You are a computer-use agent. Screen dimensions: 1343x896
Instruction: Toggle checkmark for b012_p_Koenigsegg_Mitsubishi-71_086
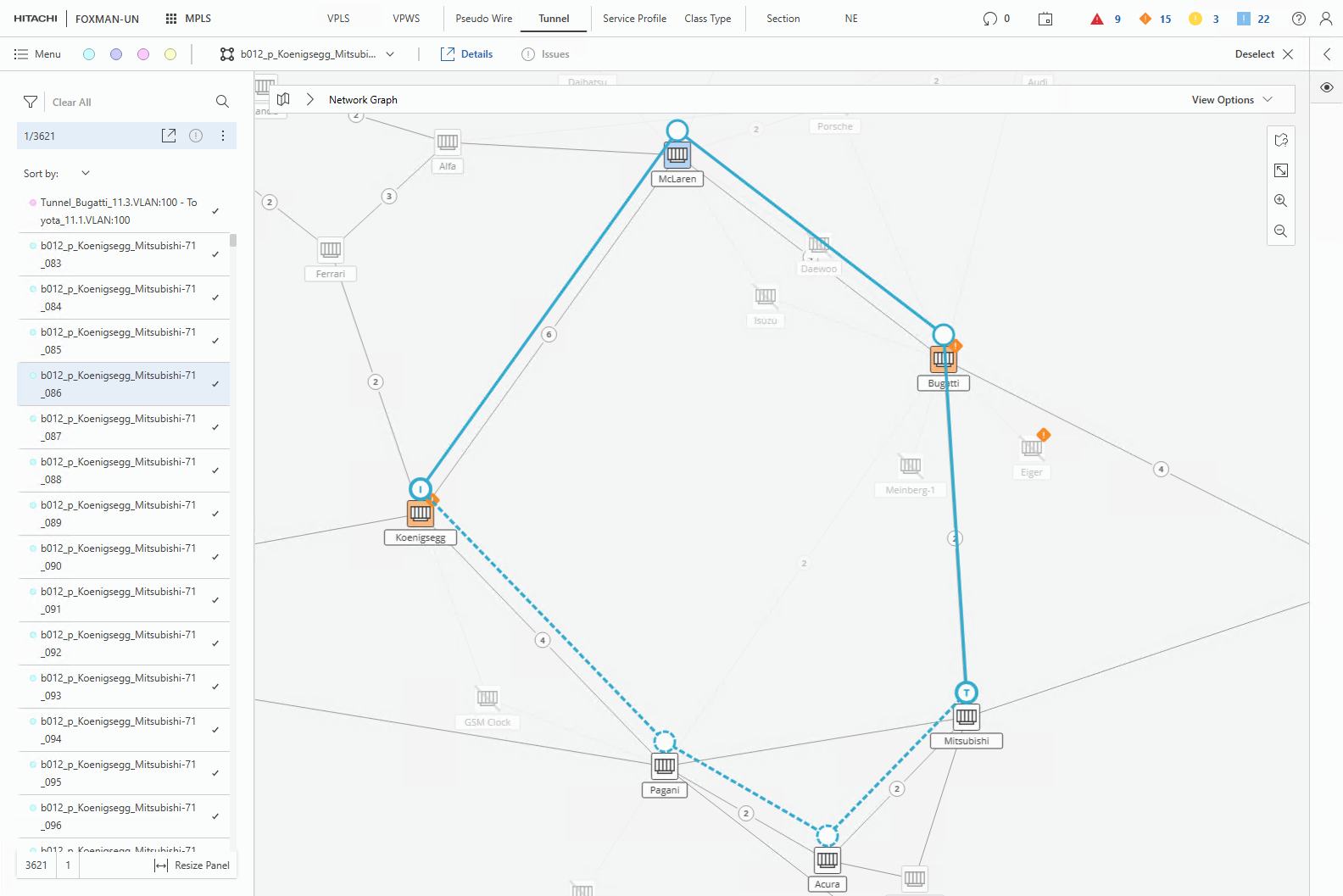(215, 384)
